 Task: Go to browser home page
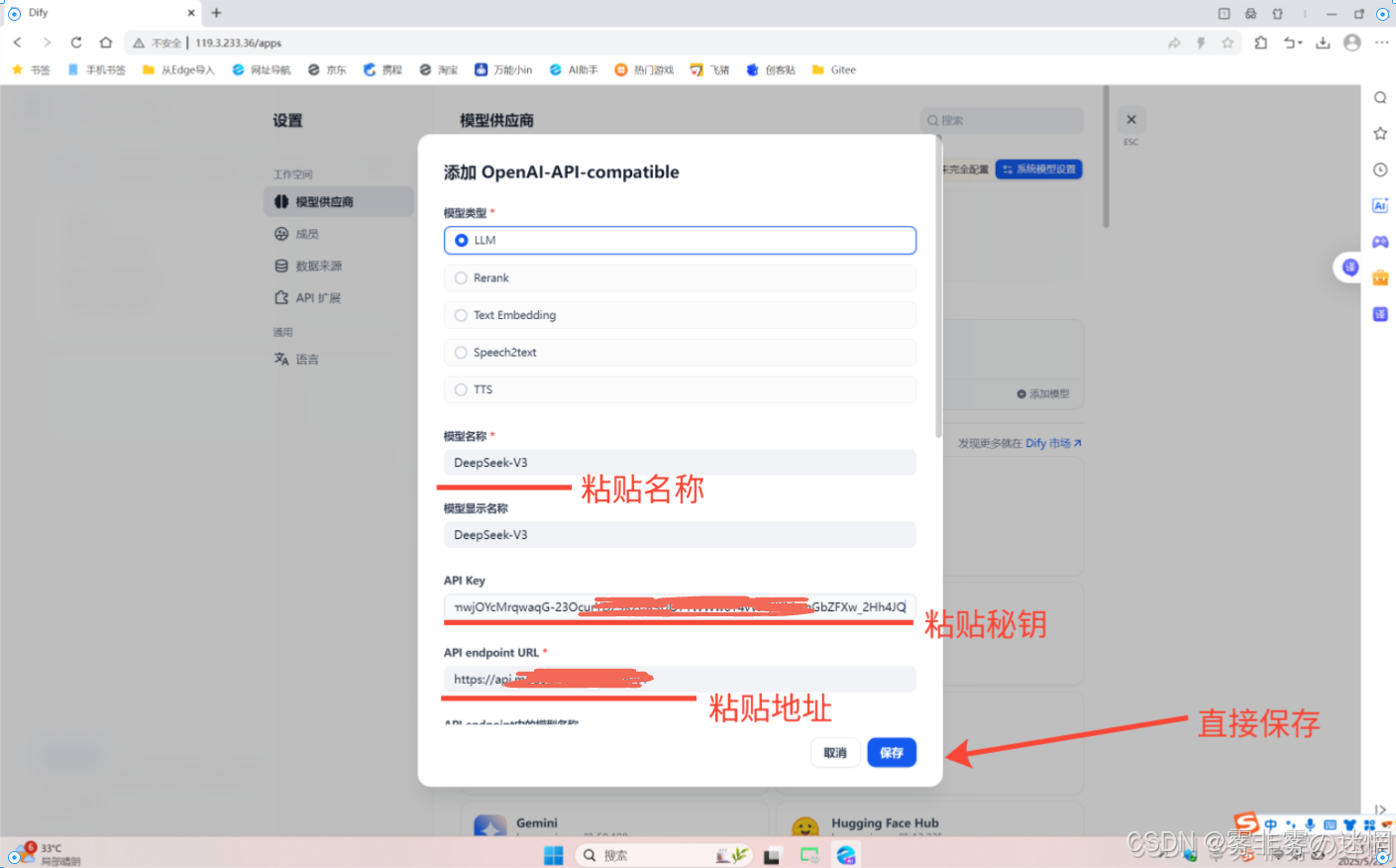coord(106,43)
